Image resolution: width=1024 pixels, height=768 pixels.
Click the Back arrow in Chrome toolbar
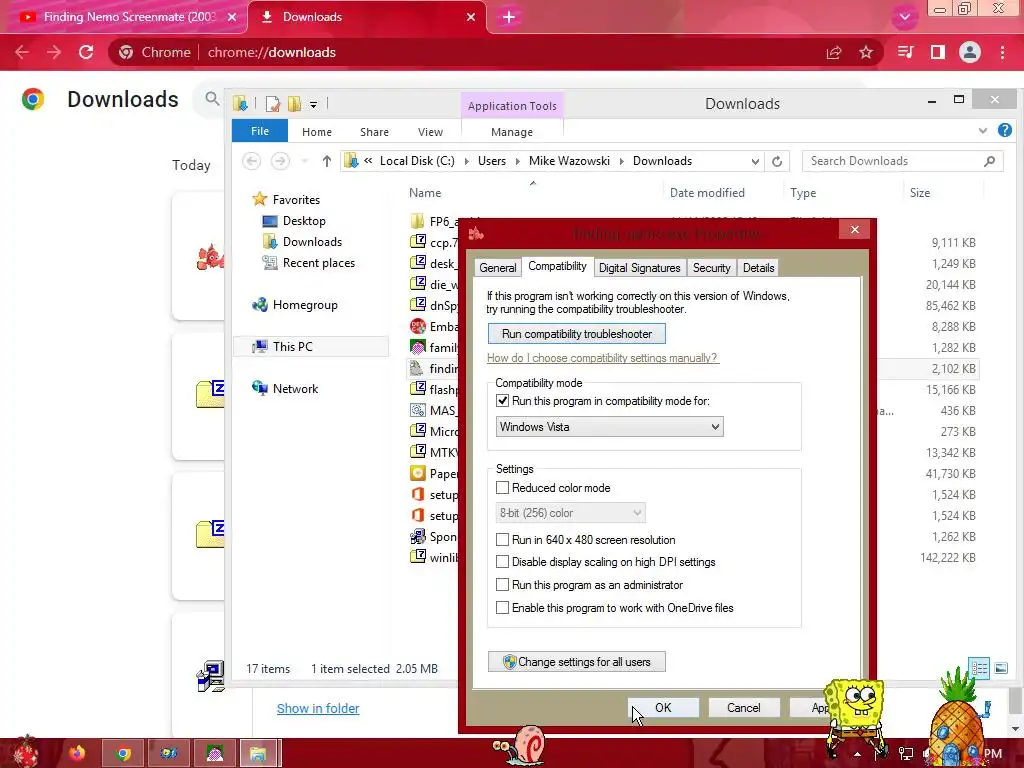pyautogui.click(x=22, y=52)
